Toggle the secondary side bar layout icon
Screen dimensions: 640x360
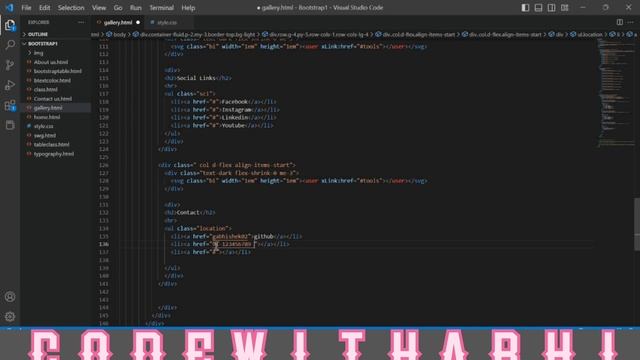551,8
